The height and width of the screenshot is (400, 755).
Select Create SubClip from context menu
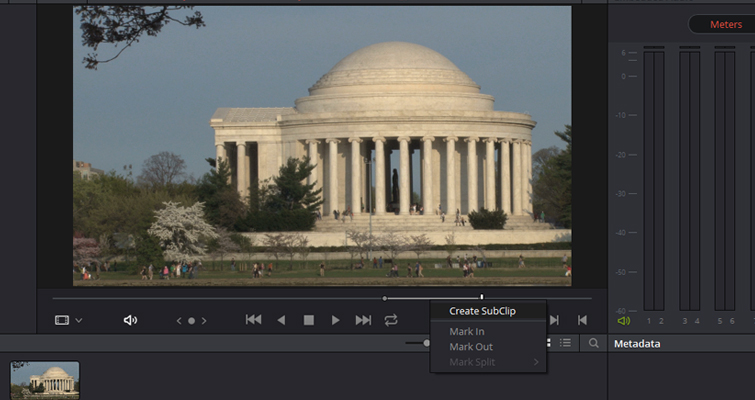482,311
